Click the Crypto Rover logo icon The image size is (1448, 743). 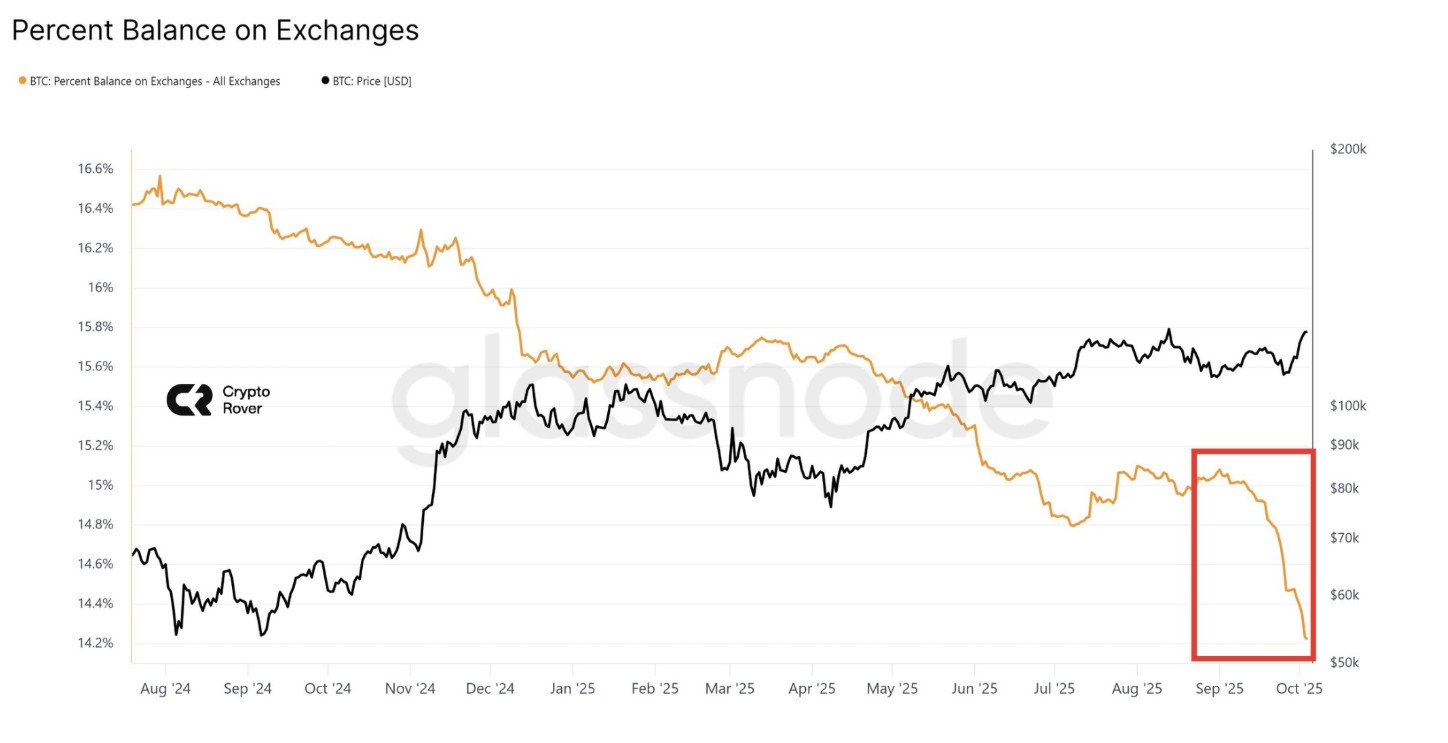coord(189,400)
